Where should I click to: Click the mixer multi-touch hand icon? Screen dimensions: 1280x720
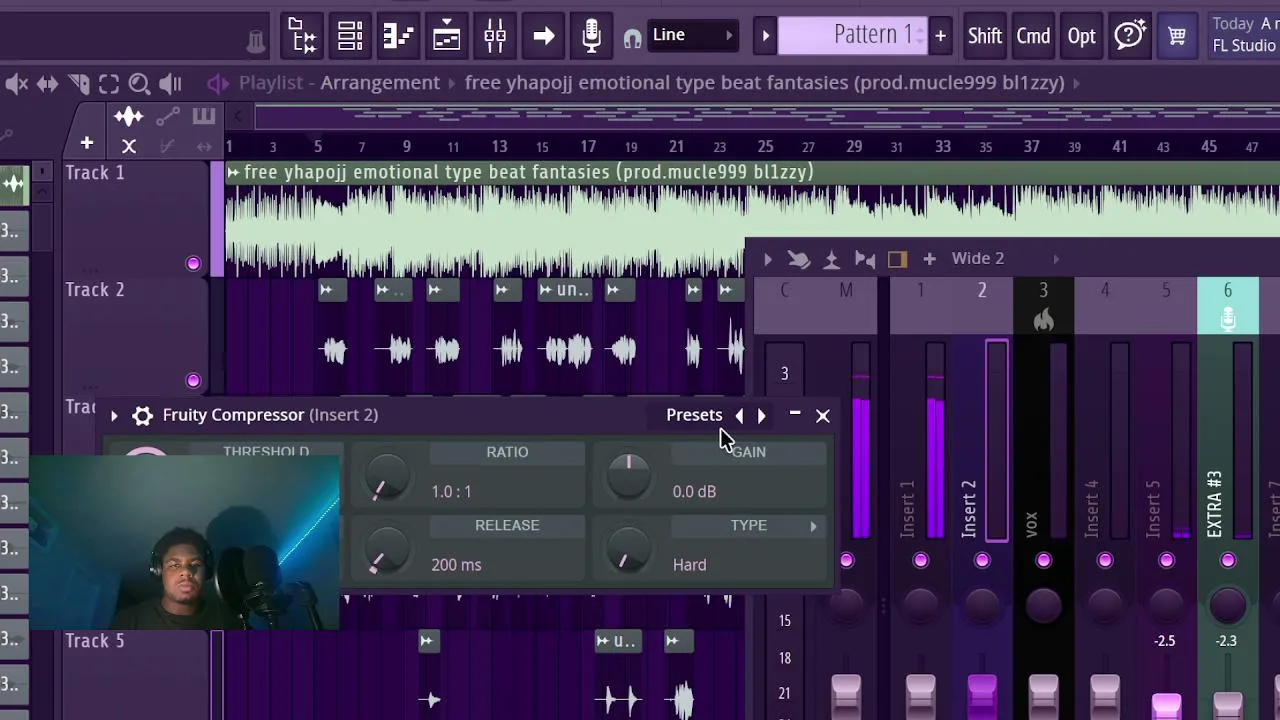coord(798,259)
